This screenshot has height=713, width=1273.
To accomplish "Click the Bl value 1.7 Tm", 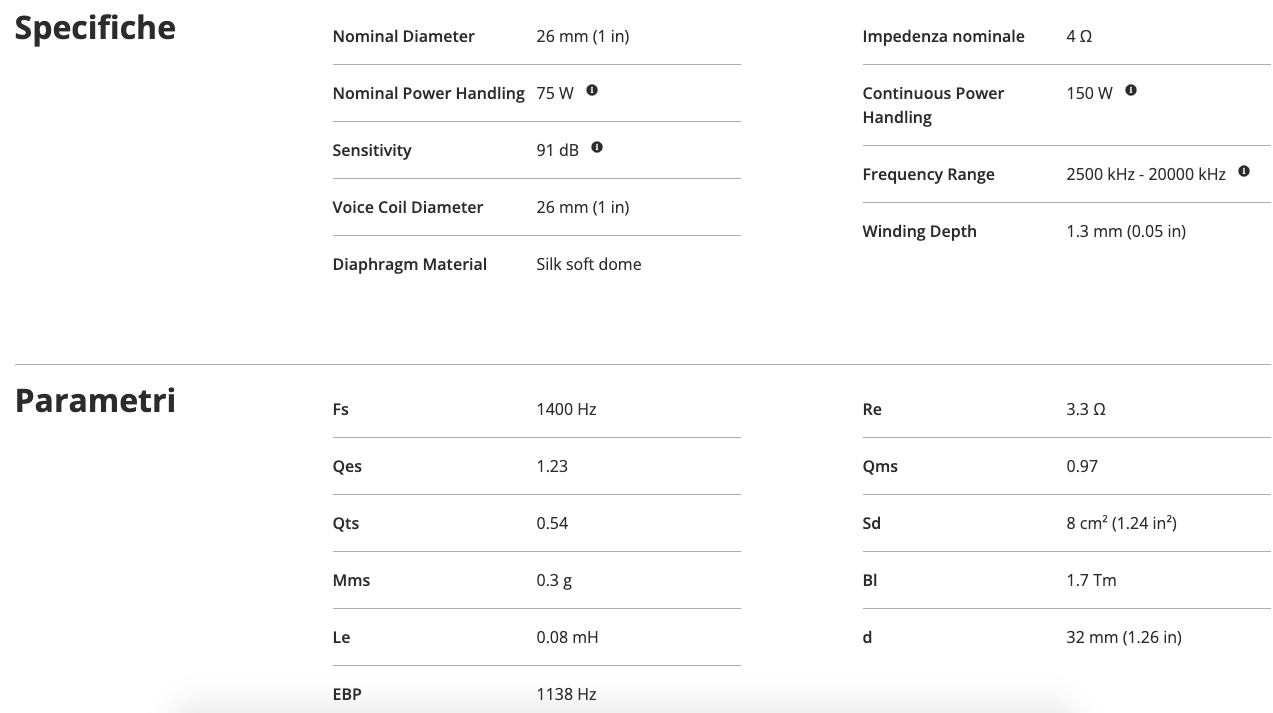I will [x=1091, y=581].
